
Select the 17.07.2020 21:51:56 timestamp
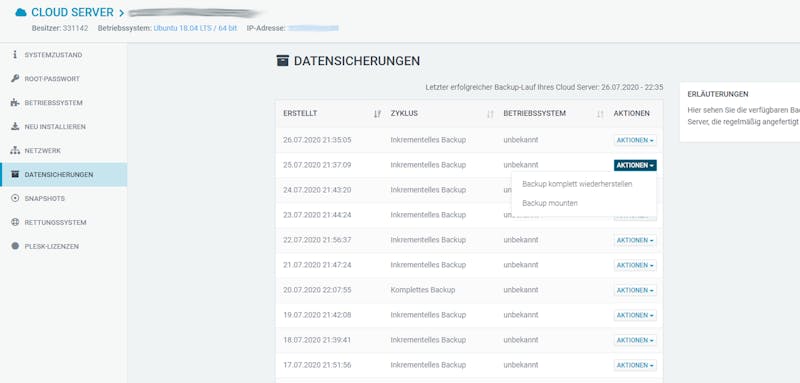317,365
